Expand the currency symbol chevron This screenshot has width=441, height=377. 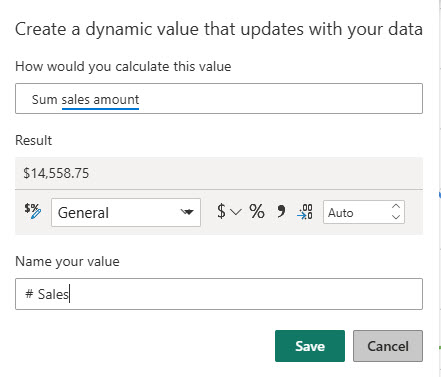click(235, 212)
